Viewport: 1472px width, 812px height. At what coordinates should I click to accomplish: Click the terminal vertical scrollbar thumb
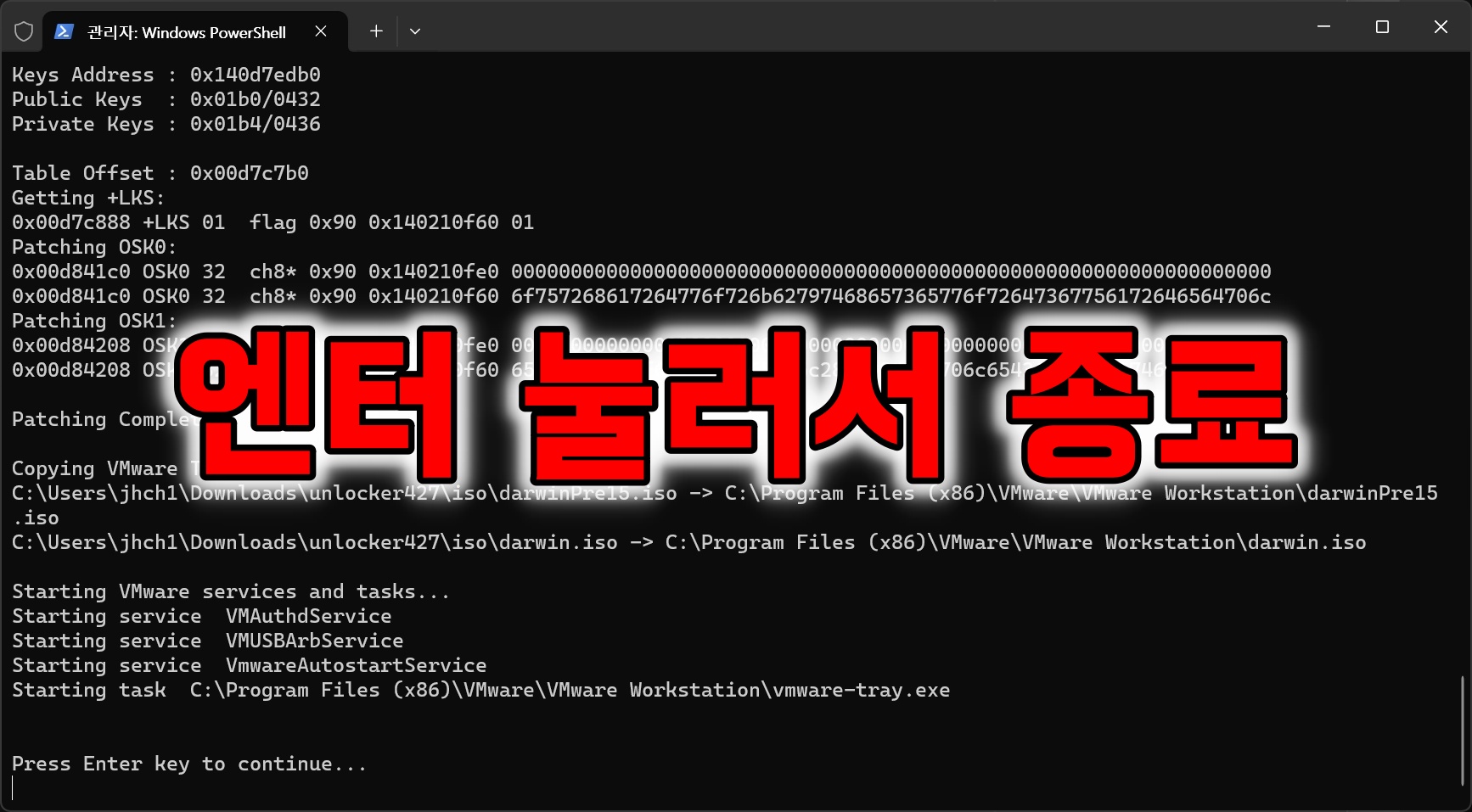click(1463, 731)
